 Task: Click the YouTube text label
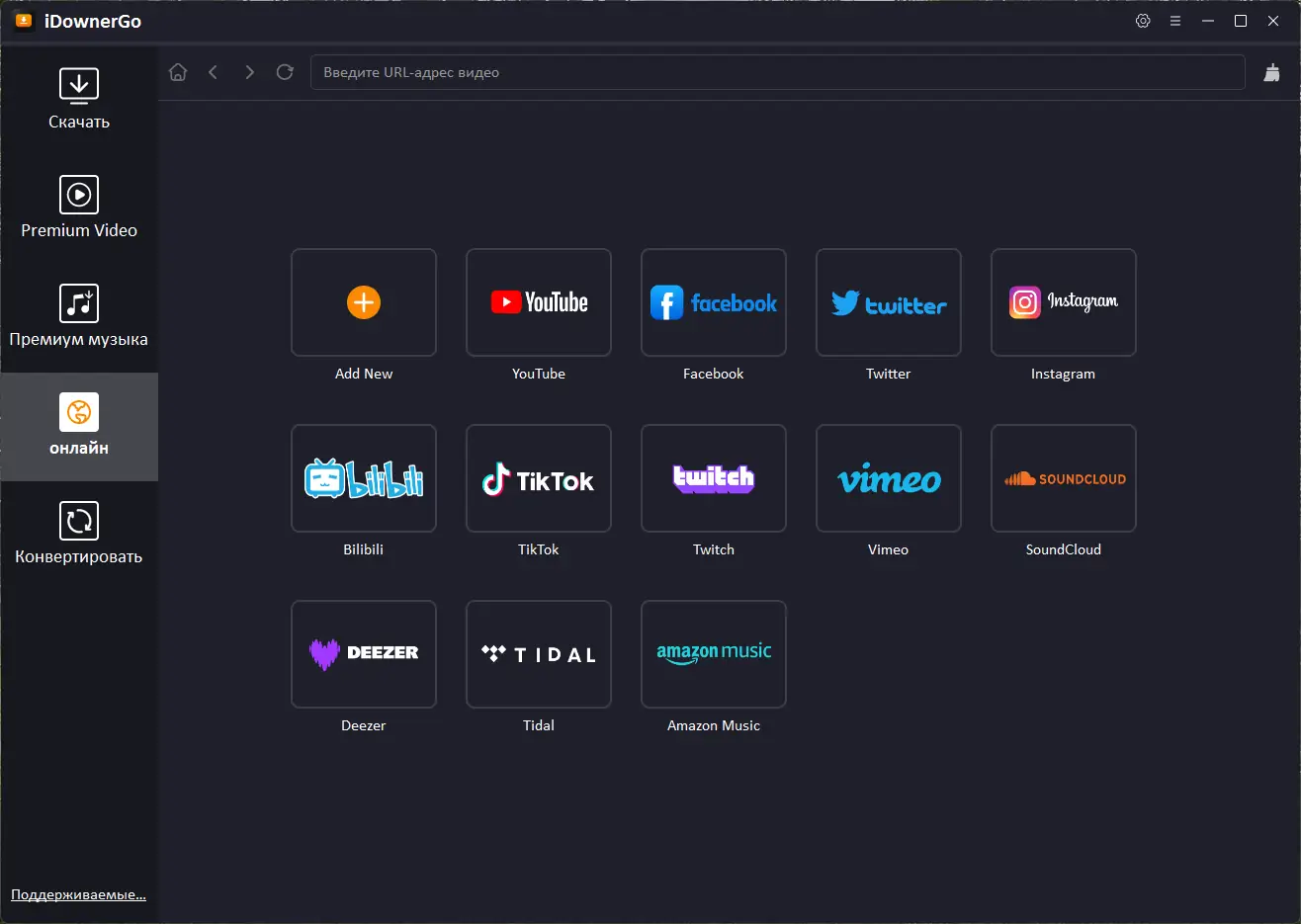(539, 374)
